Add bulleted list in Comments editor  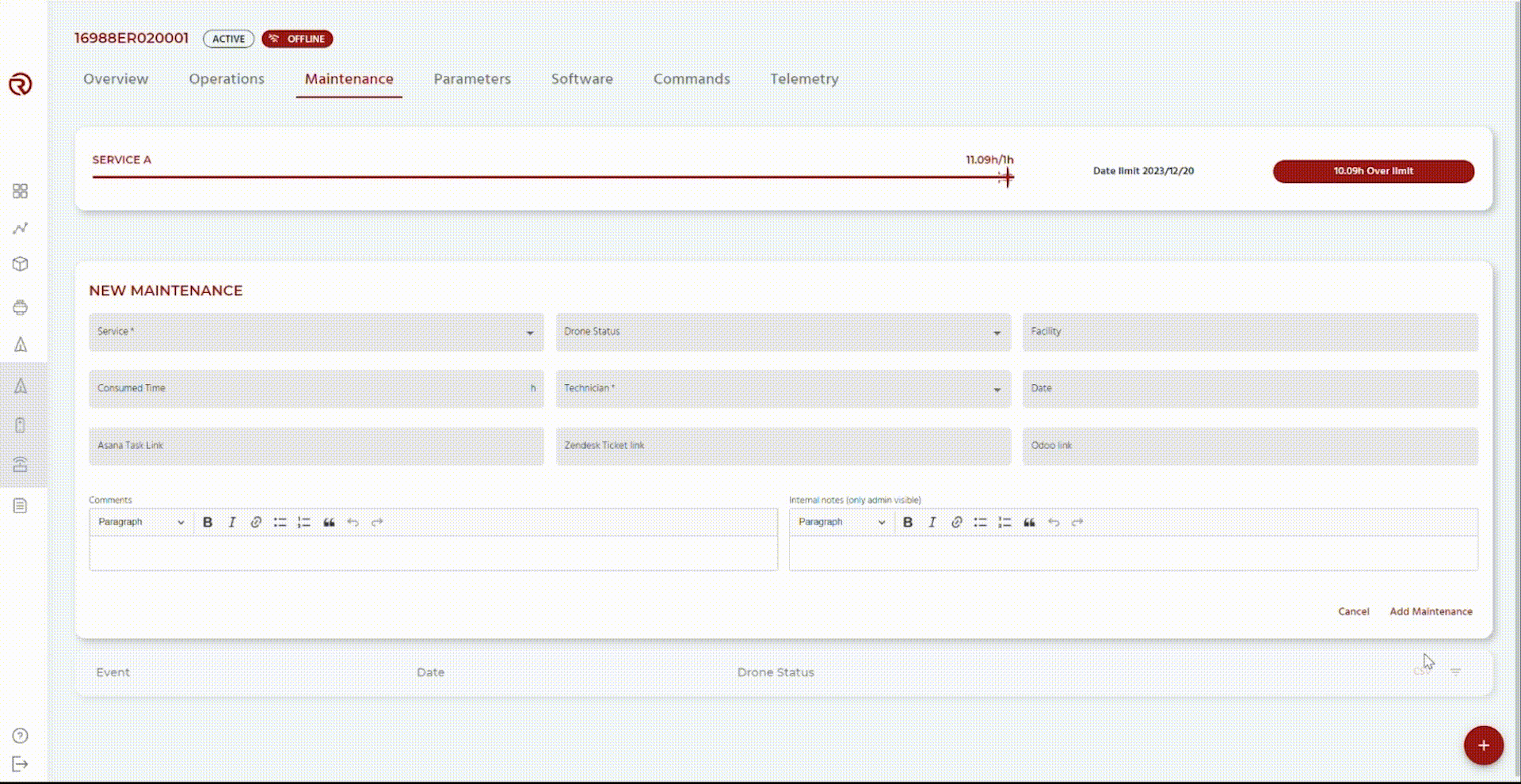click(280, 522)
